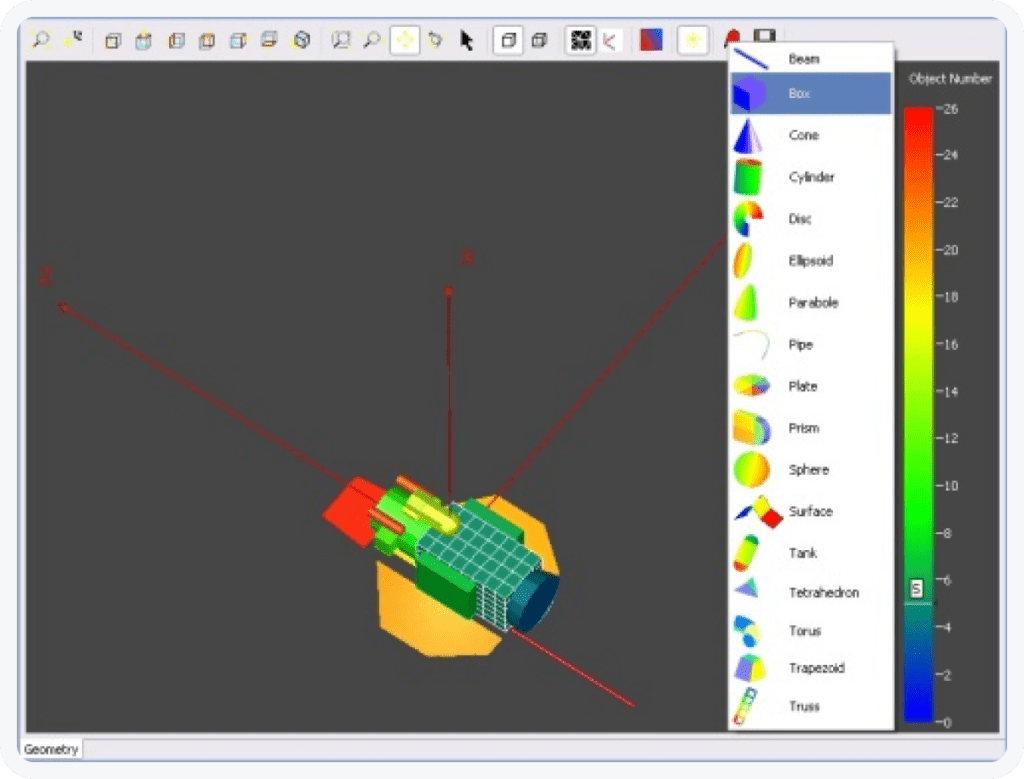Viewport: 1024px width, 779px height.
Task: Click the value 5 marker on the color scale
Action: click(x=916, y=590)
